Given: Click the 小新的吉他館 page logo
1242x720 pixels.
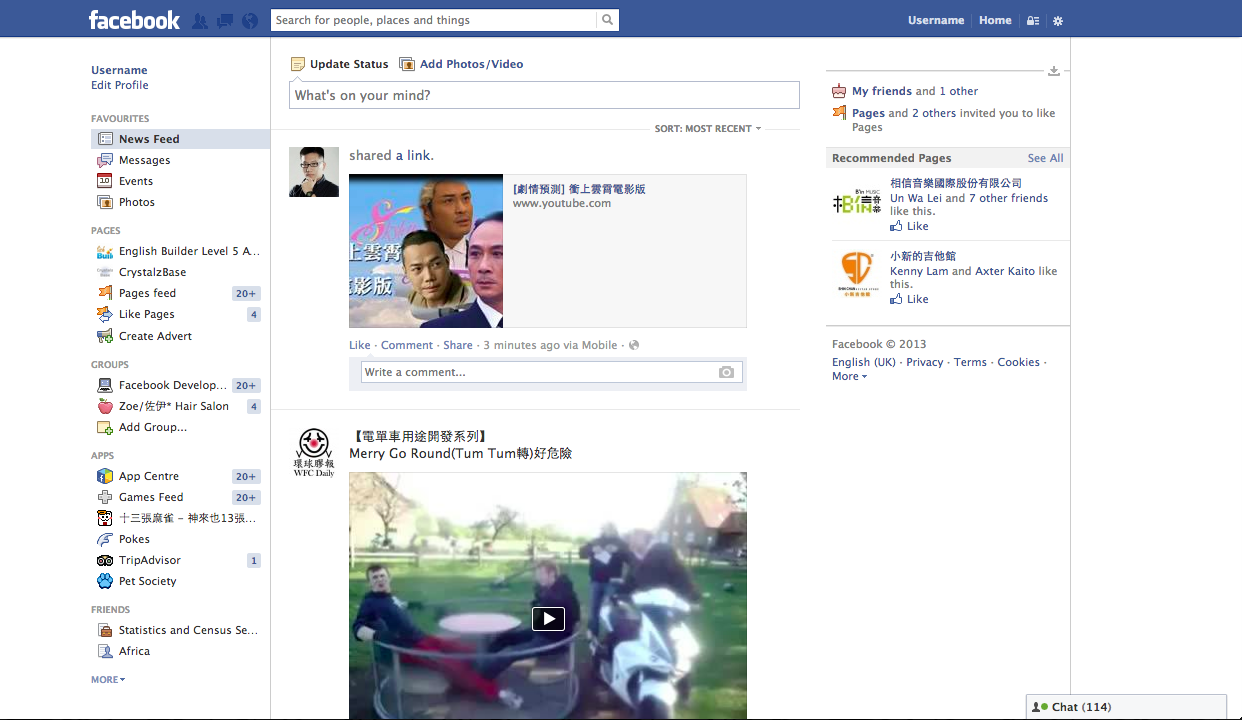Looking at the screenshot, I should (x=857, y=275).
